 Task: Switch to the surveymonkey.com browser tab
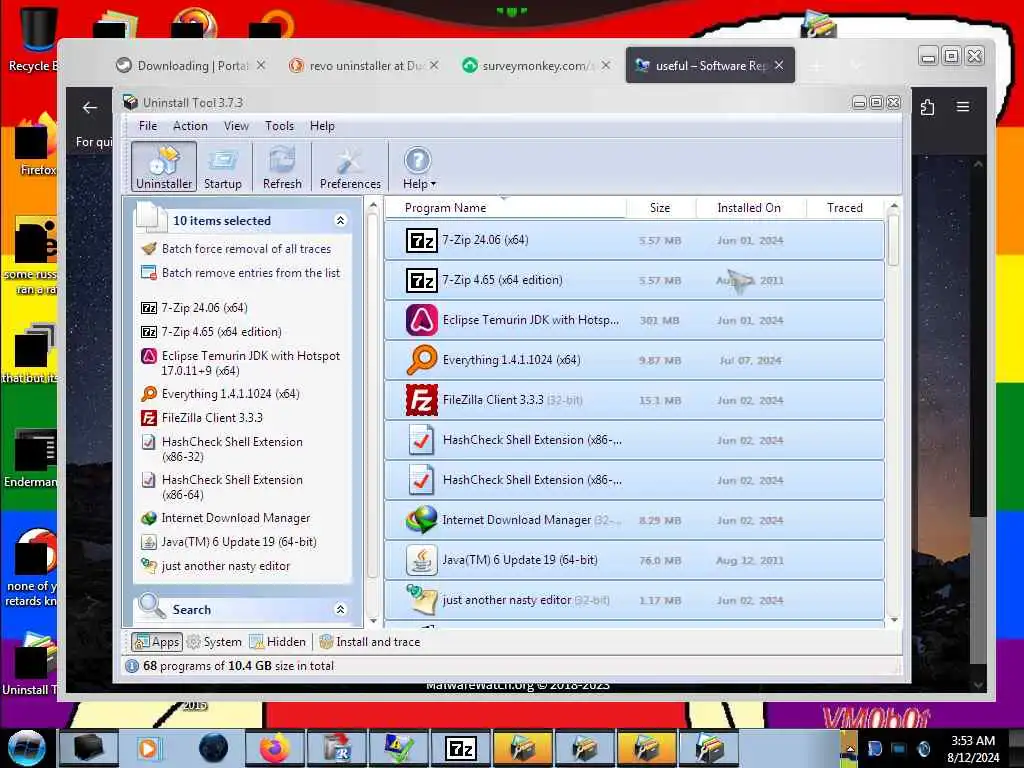coord(537,65)
